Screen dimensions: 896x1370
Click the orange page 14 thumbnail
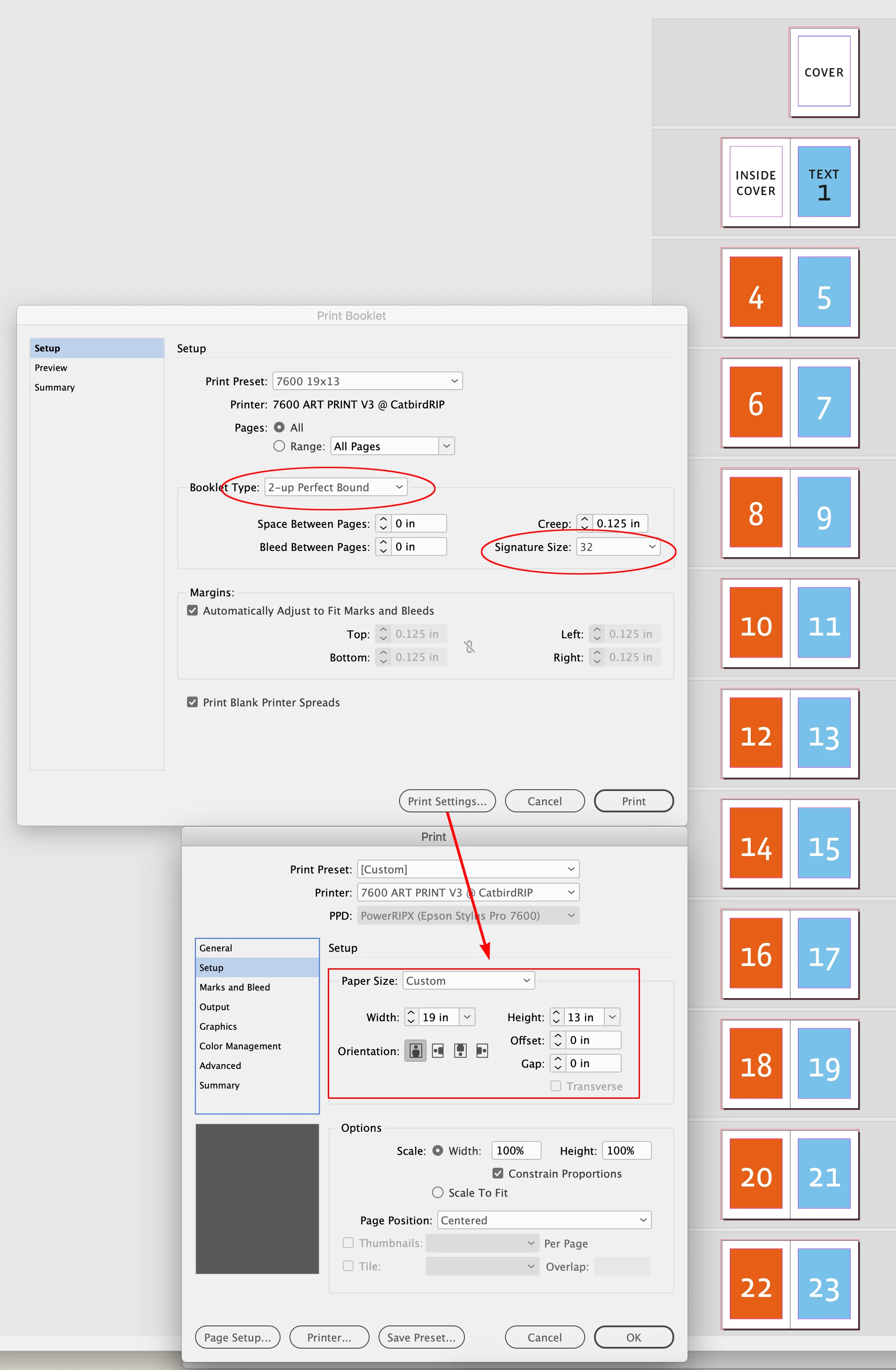point(755,843)
